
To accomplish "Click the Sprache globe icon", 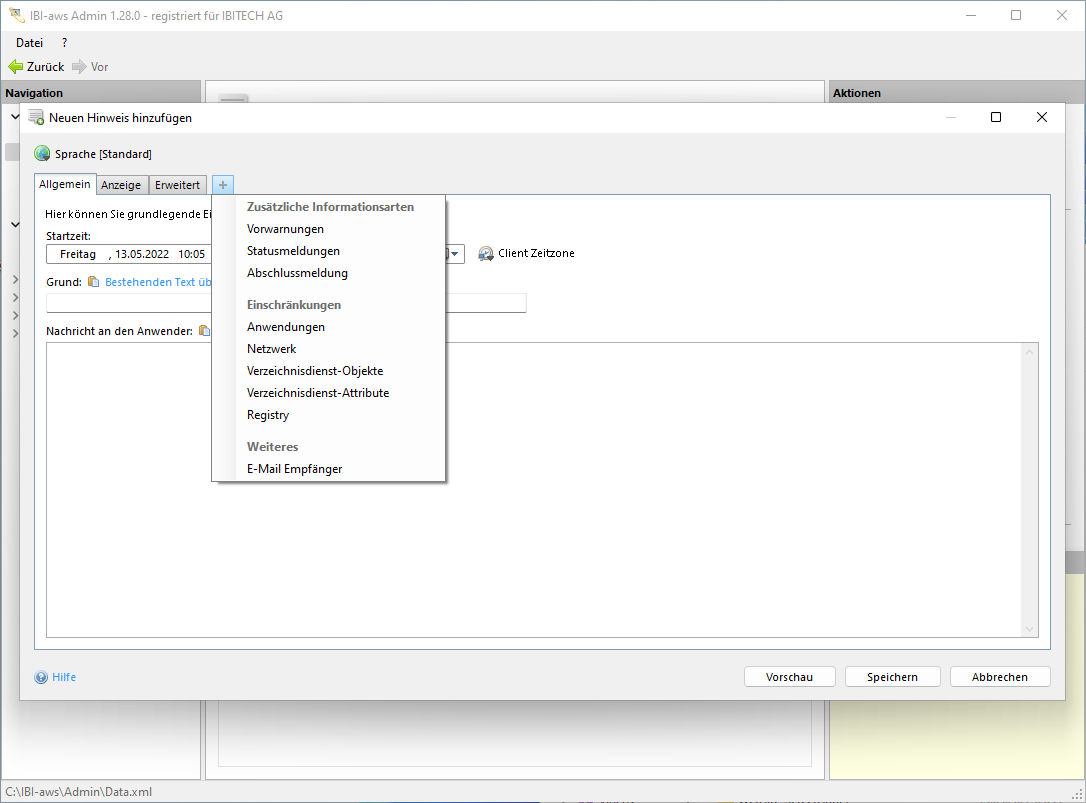I will [x=42, y=154].
